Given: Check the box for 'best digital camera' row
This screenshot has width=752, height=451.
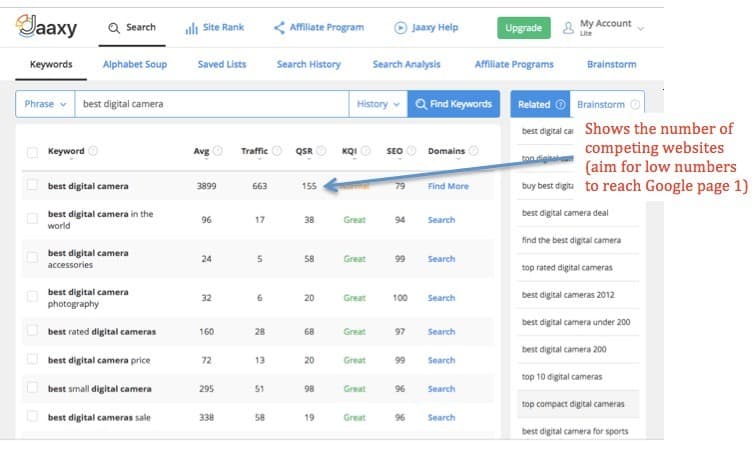Looking at the screenshot, I should [32, 184].
